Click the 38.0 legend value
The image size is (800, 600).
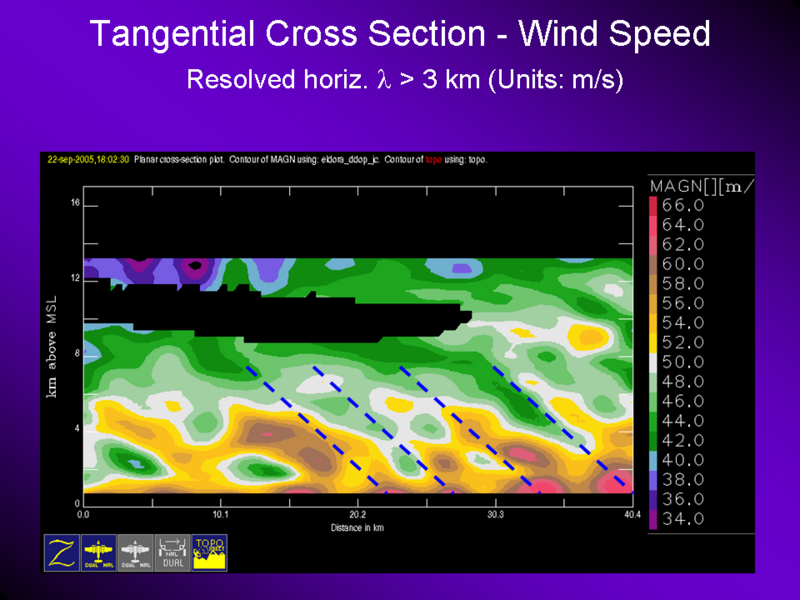click(683, 480)
